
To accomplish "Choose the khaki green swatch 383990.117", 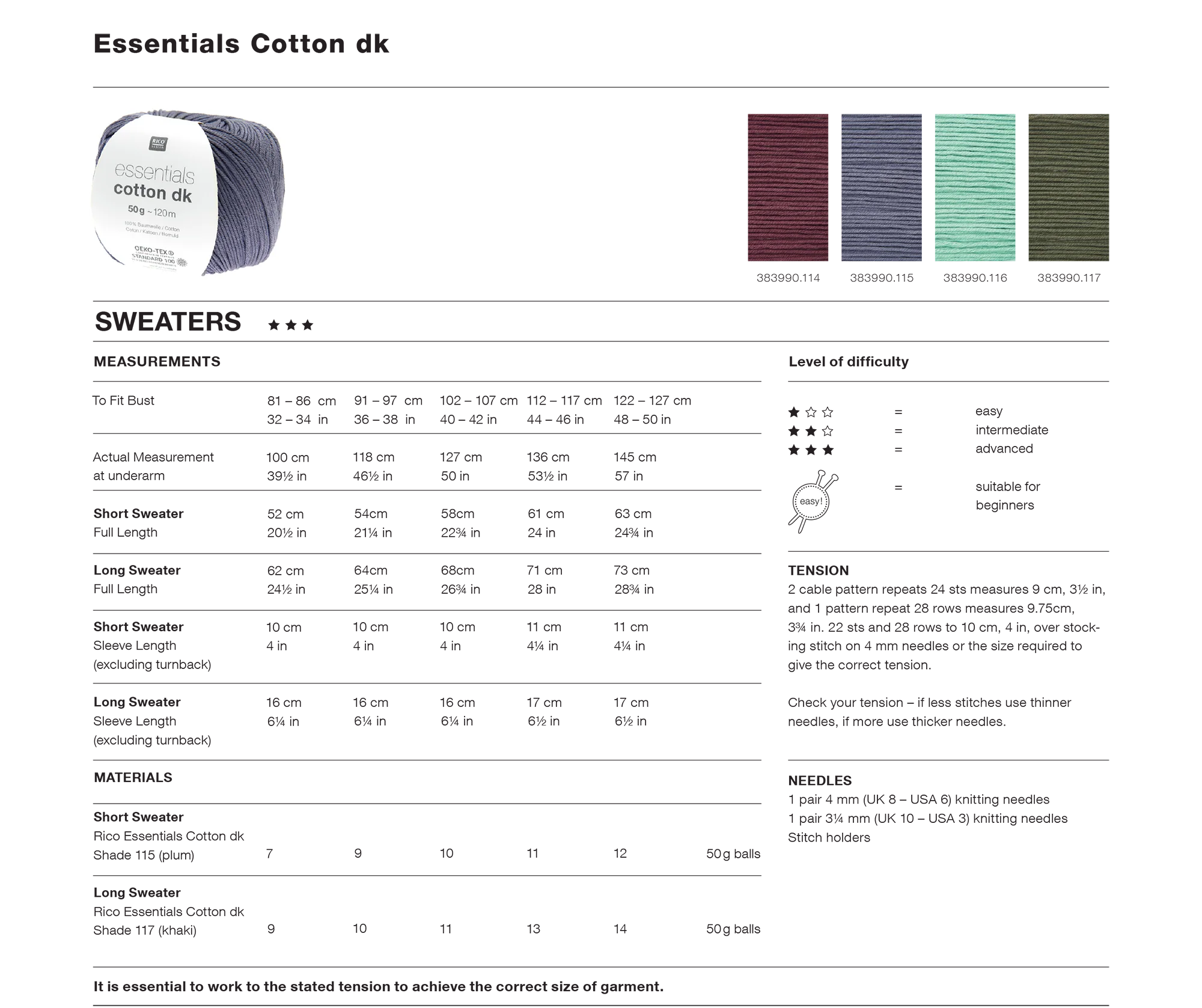I will (x=1069, y=188).
